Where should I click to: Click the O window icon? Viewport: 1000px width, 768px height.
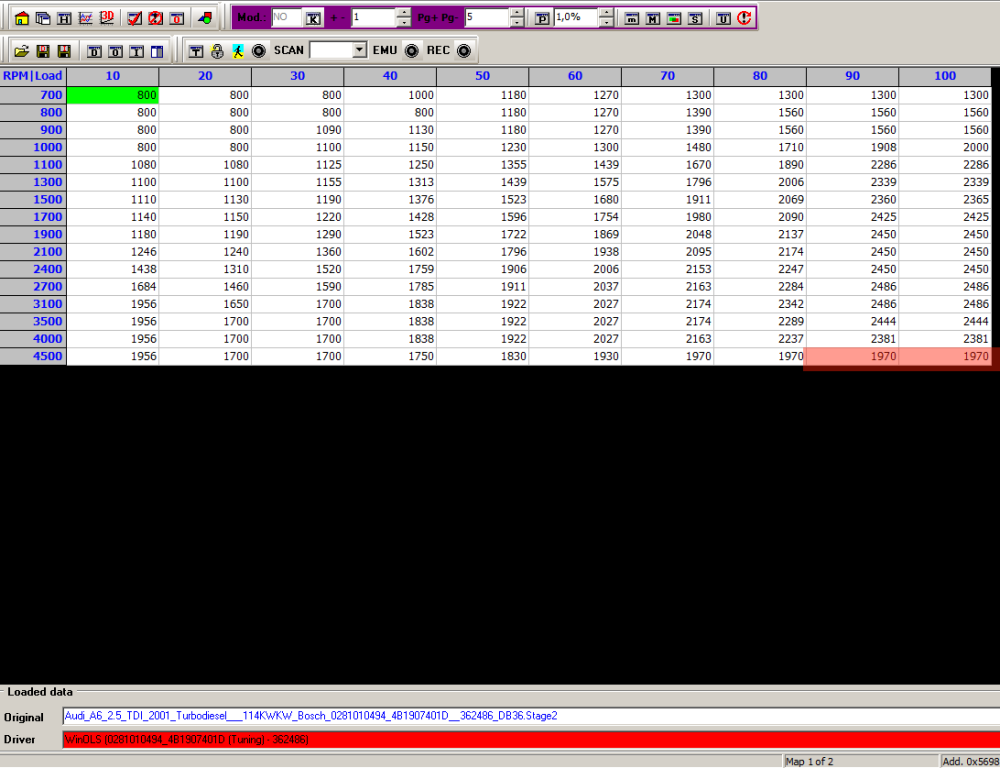click(115, 52)
